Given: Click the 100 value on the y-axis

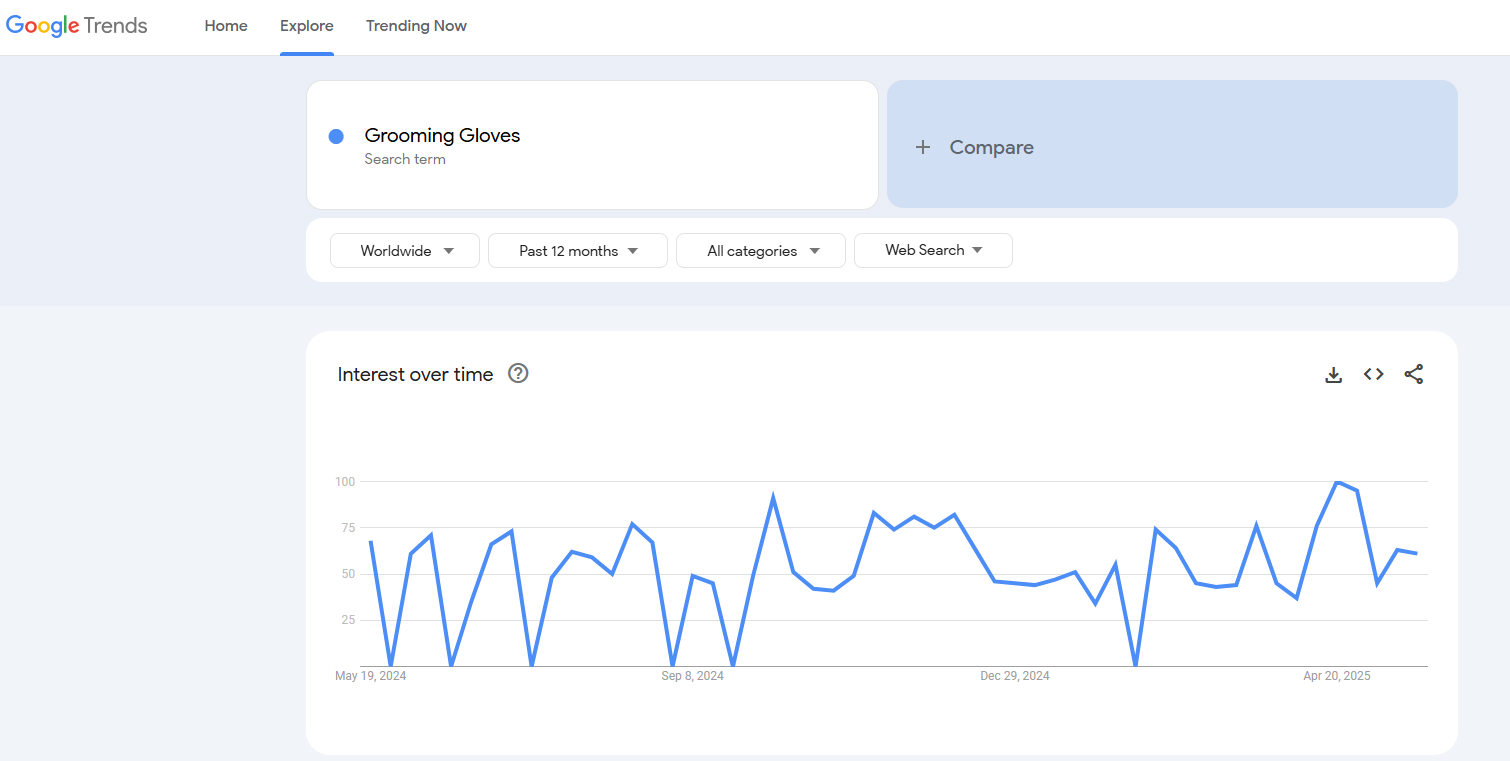Looking at the screenshot, I should click(x=345, y=482).
